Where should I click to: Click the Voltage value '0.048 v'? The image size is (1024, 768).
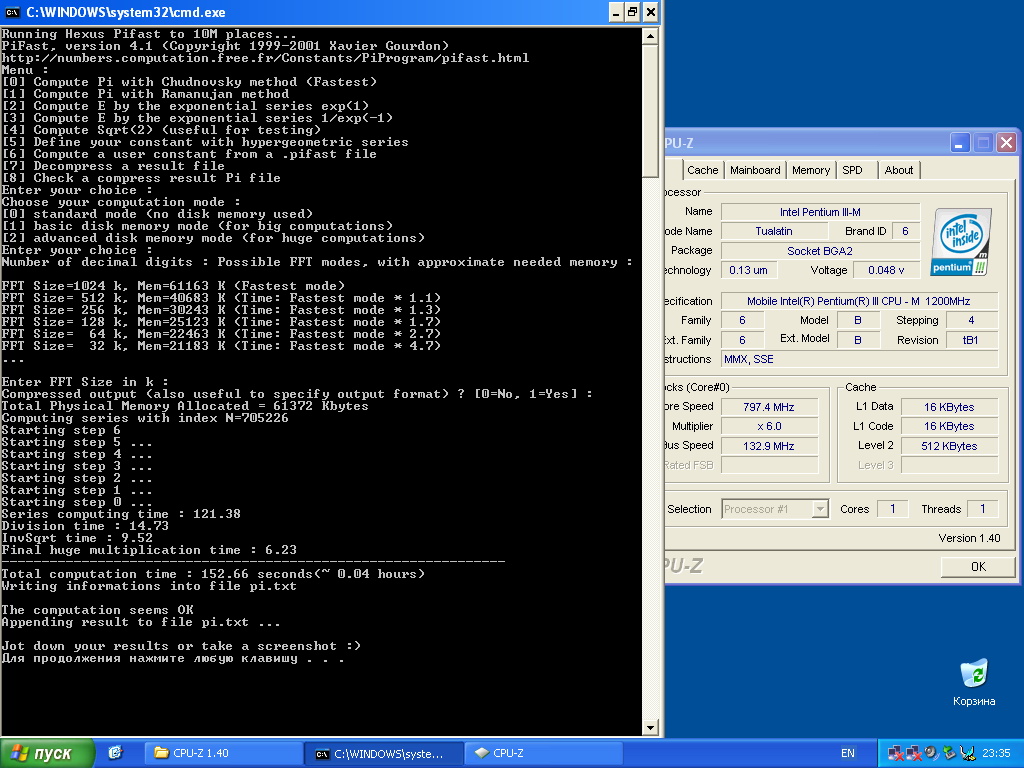886,270
